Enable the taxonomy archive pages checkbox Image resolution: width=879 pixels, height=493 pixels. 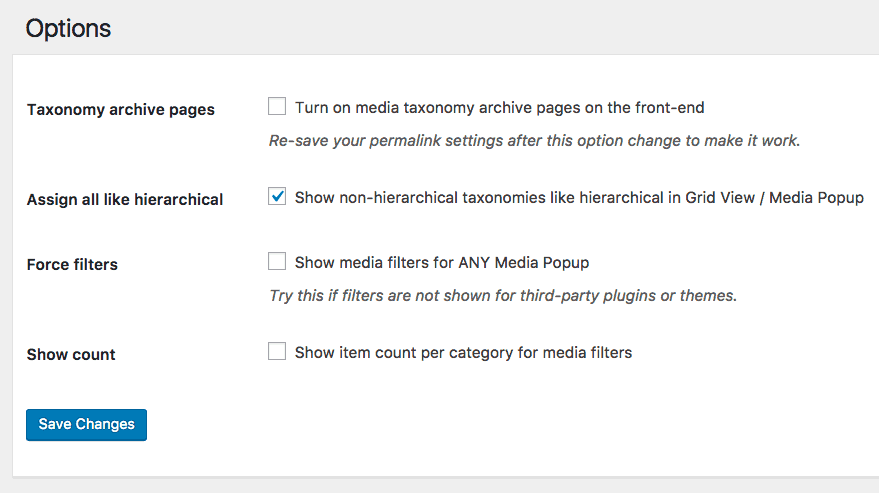point(277,107)
